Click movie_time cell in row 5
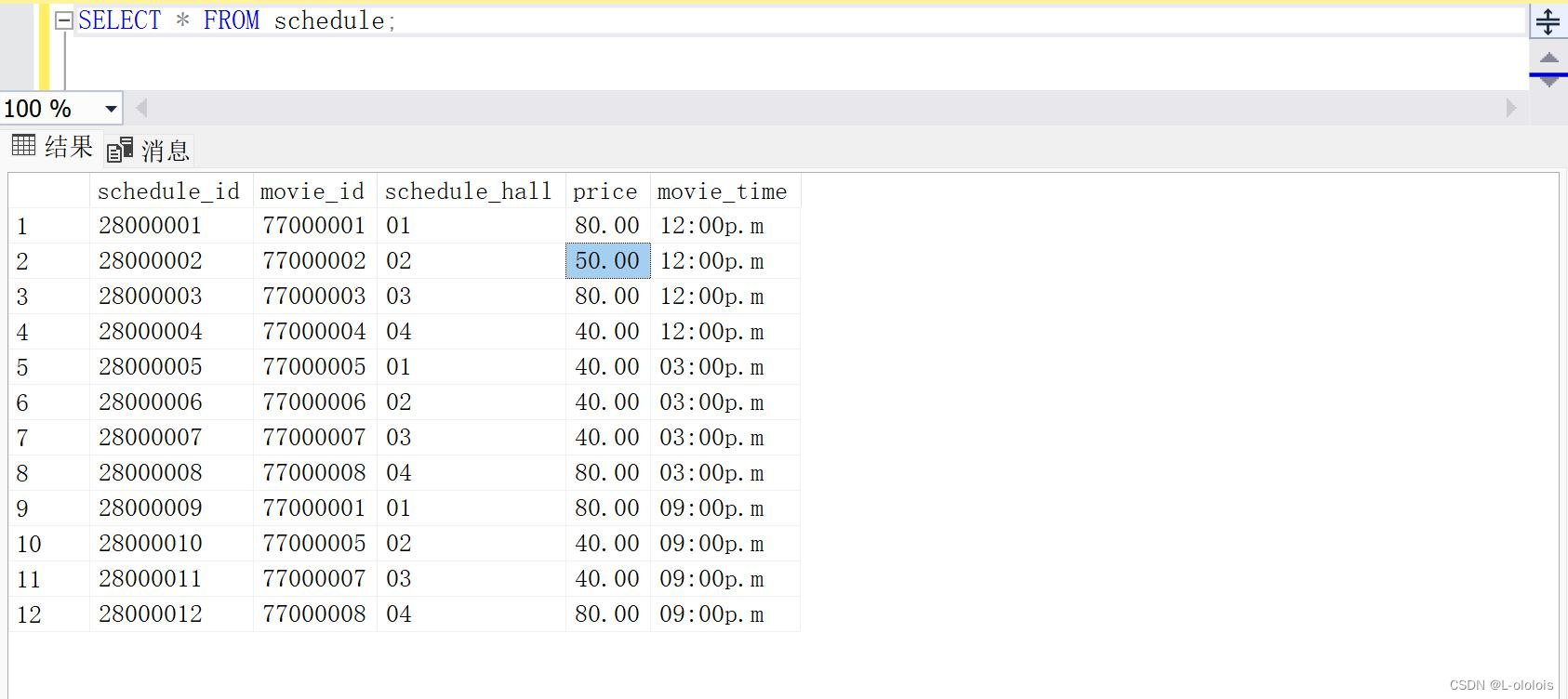The height and width of the screenshot is (699, 1568). click(724, 367)
